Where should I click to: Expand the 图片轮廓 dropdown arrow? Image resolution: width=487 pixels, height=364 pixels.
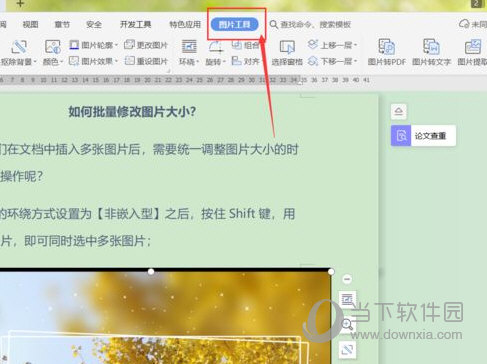click(x=116, y=45)
